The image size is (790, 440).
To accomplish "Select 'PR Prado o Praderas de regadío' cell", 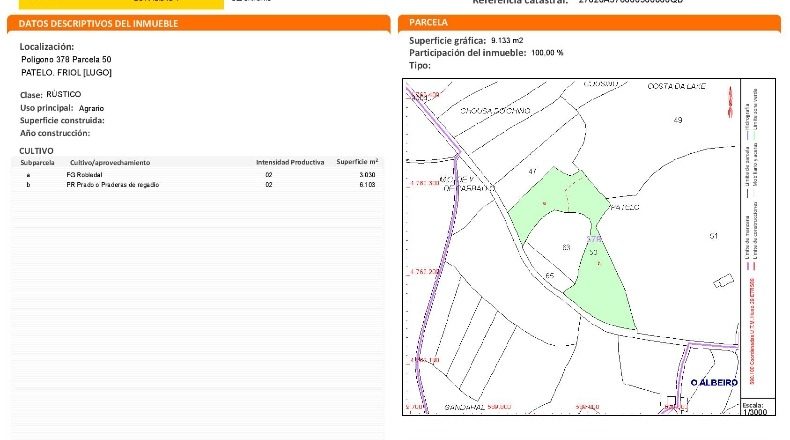I will (x=113, y=185).
